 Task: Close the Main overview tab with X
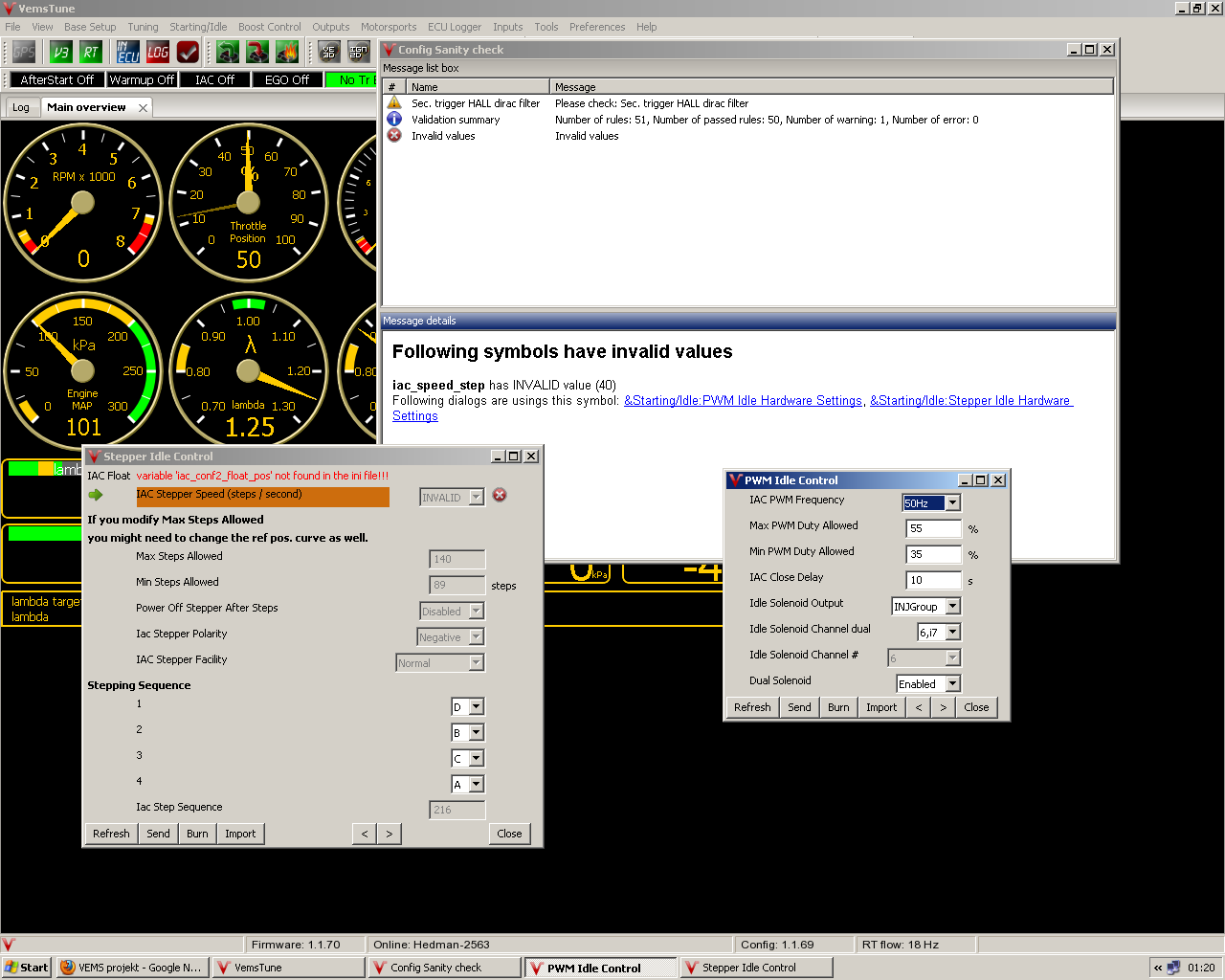click(x=143, y=107)
